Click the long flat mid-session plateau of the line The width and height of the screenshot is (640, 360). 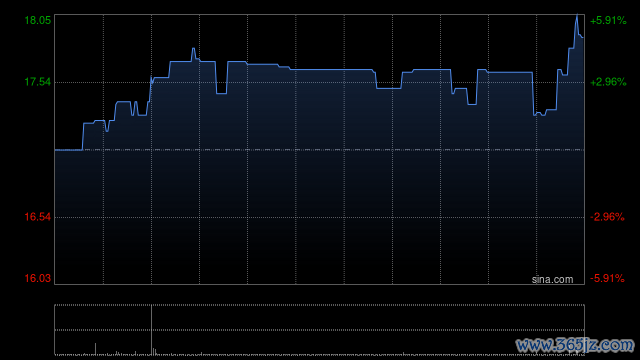click(333, 70)
